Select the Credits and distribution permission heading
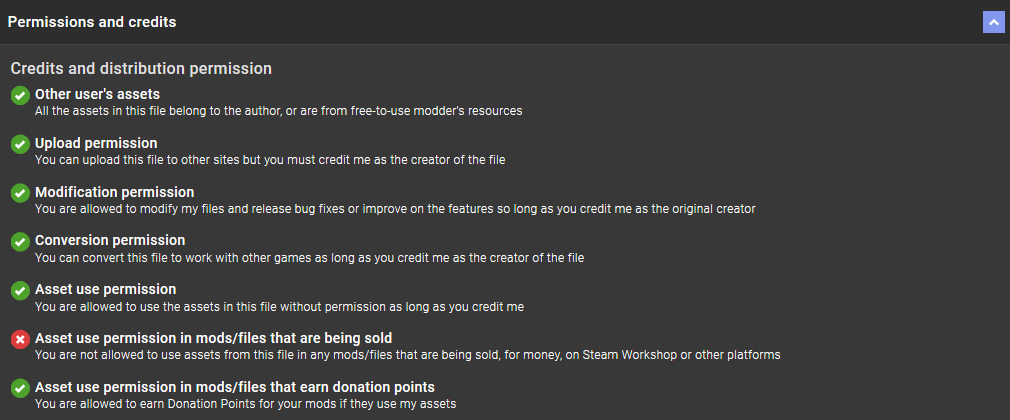 pos(141,69)
